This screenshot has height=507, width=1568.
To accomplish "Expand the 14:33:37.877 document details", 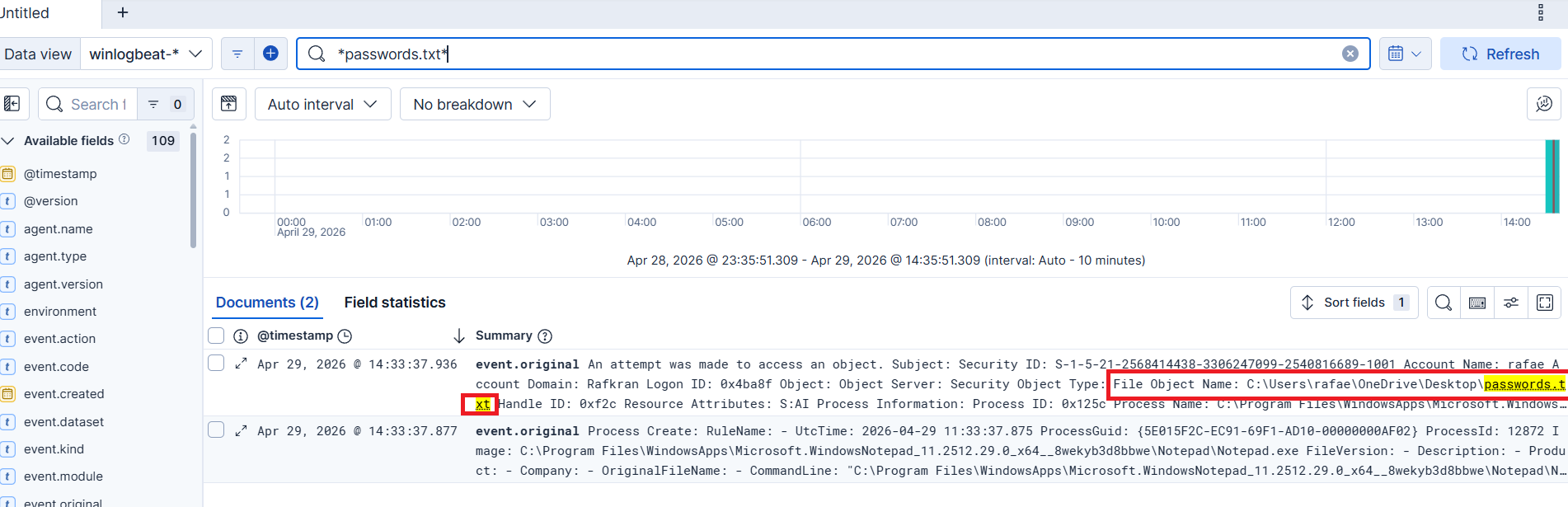I will point(241,430).
